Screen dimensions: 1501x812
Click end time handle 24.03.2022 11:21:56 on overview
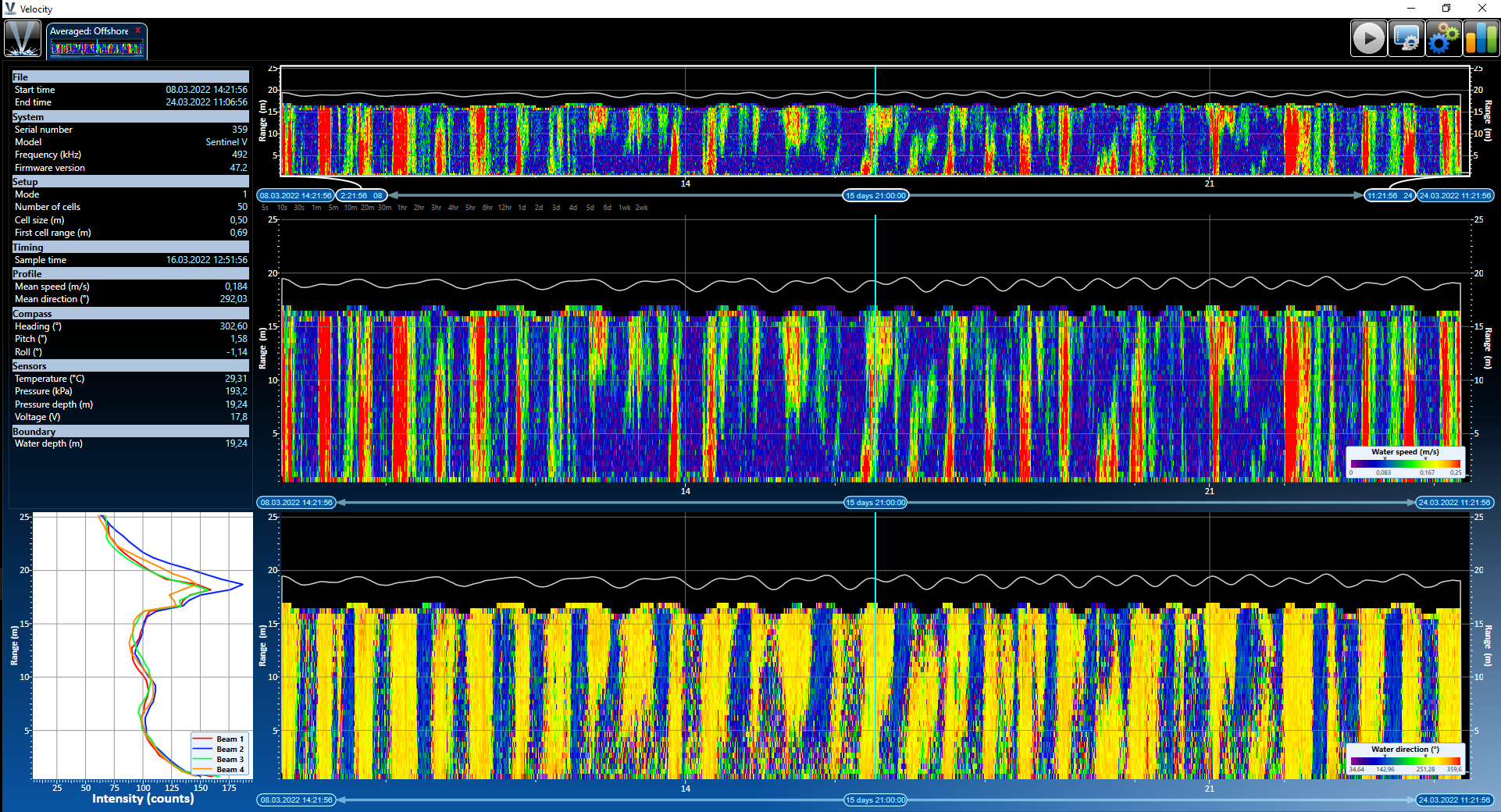click(1455, 195)
